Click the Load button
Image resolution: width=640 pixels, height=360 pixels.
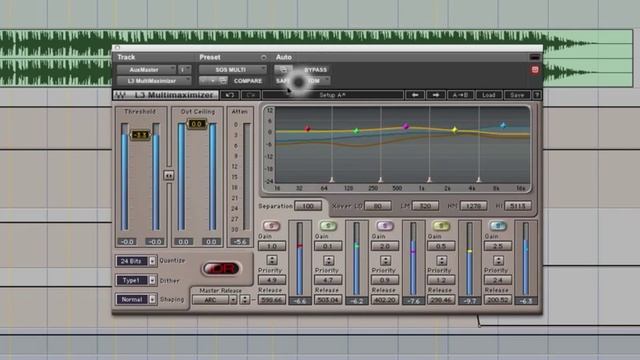click(x=489, y=95)
